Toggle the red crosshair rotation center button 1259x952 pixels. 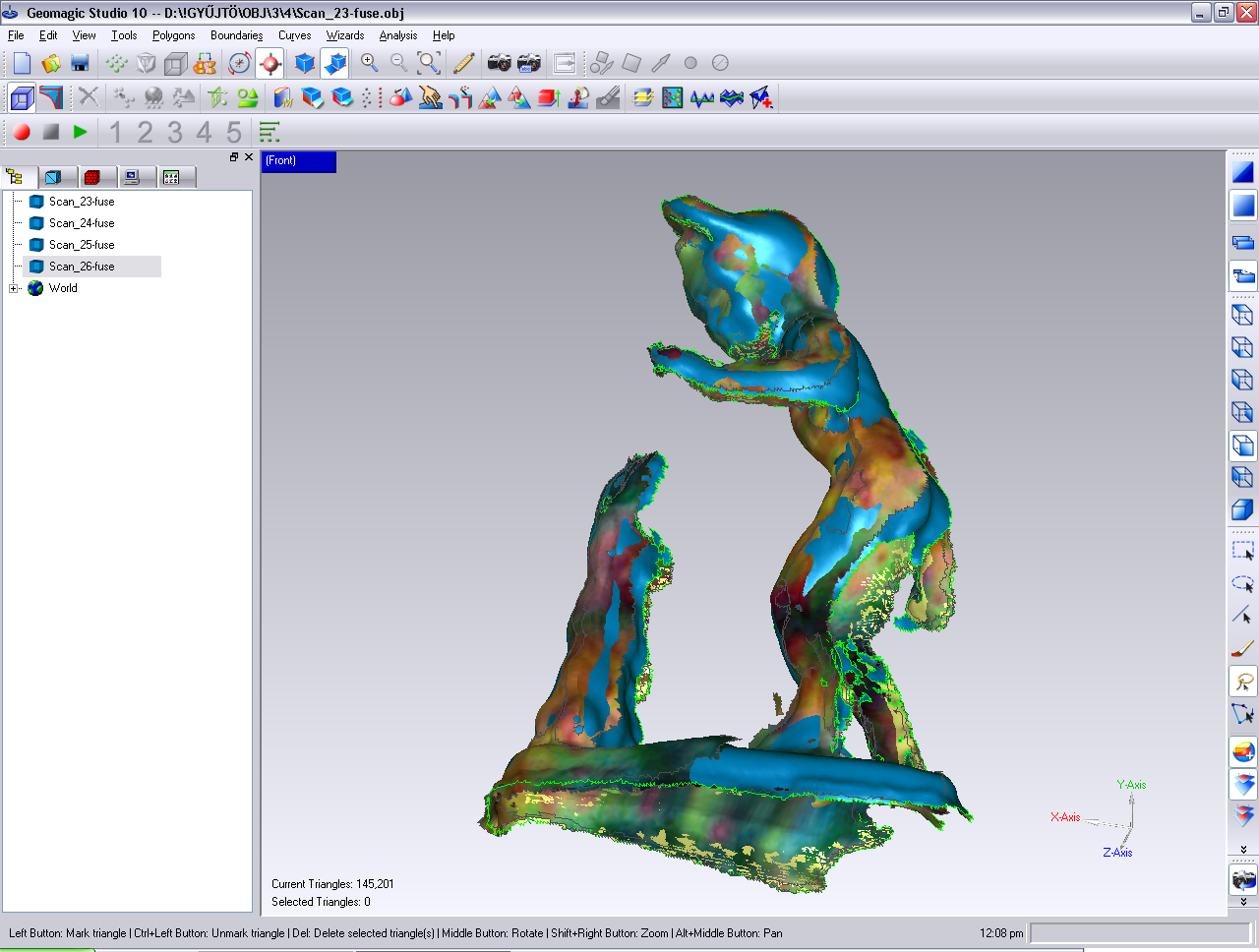[x=270, y=63]
